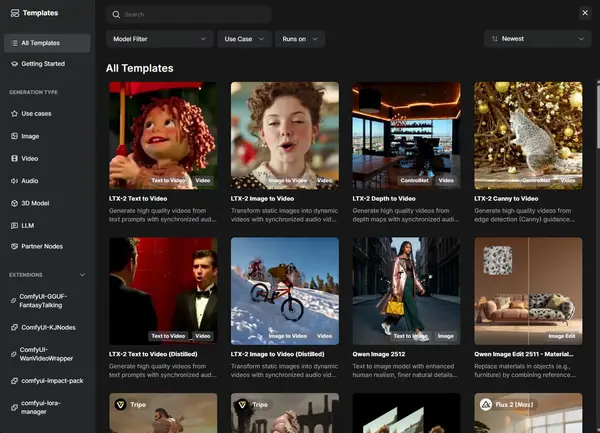Click the 'All Templates' heading
The width and height of the screenshot is (600, 433).
tap(140, 68)
